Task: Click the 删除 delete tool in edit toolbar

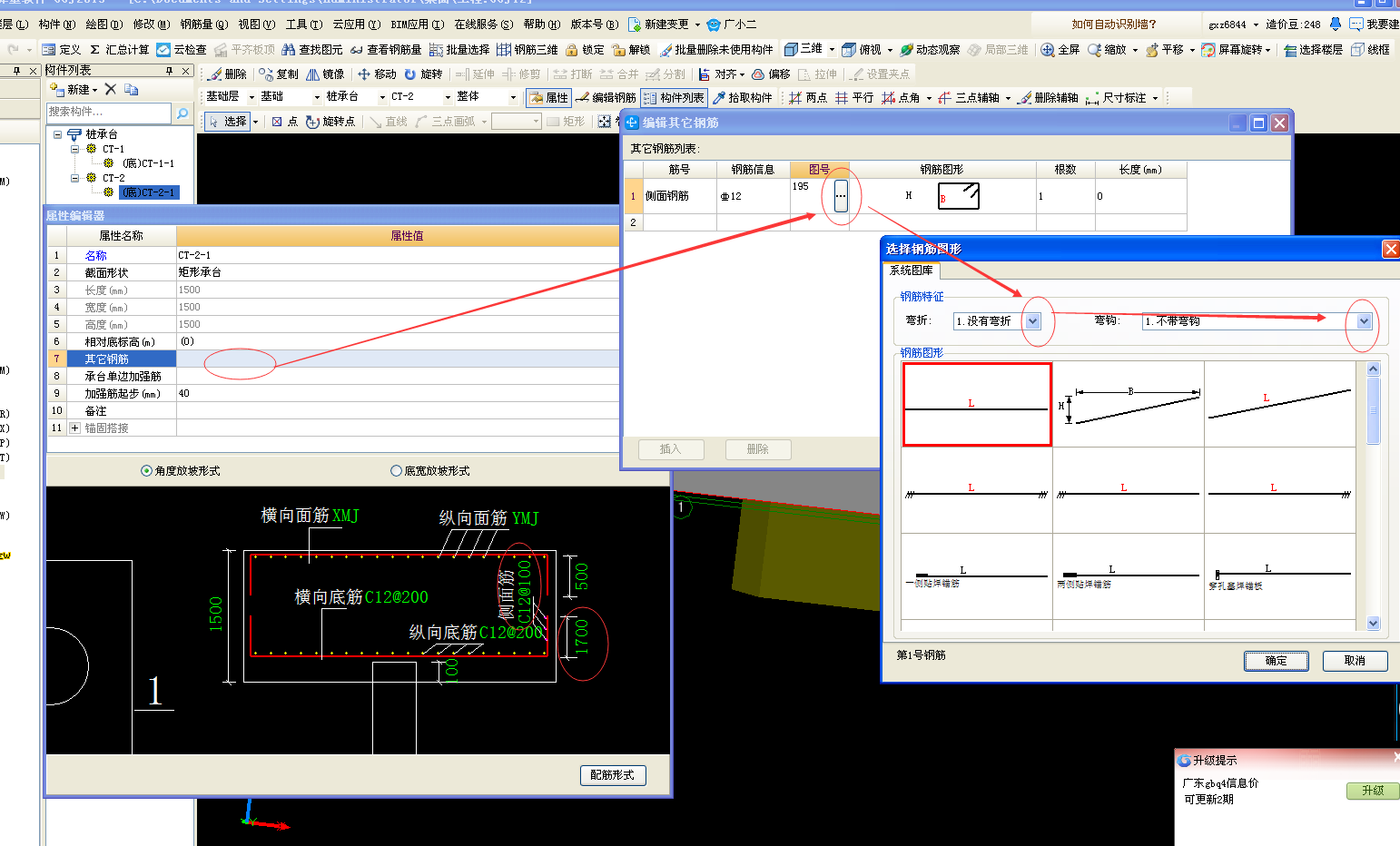Action: [227, 74]
